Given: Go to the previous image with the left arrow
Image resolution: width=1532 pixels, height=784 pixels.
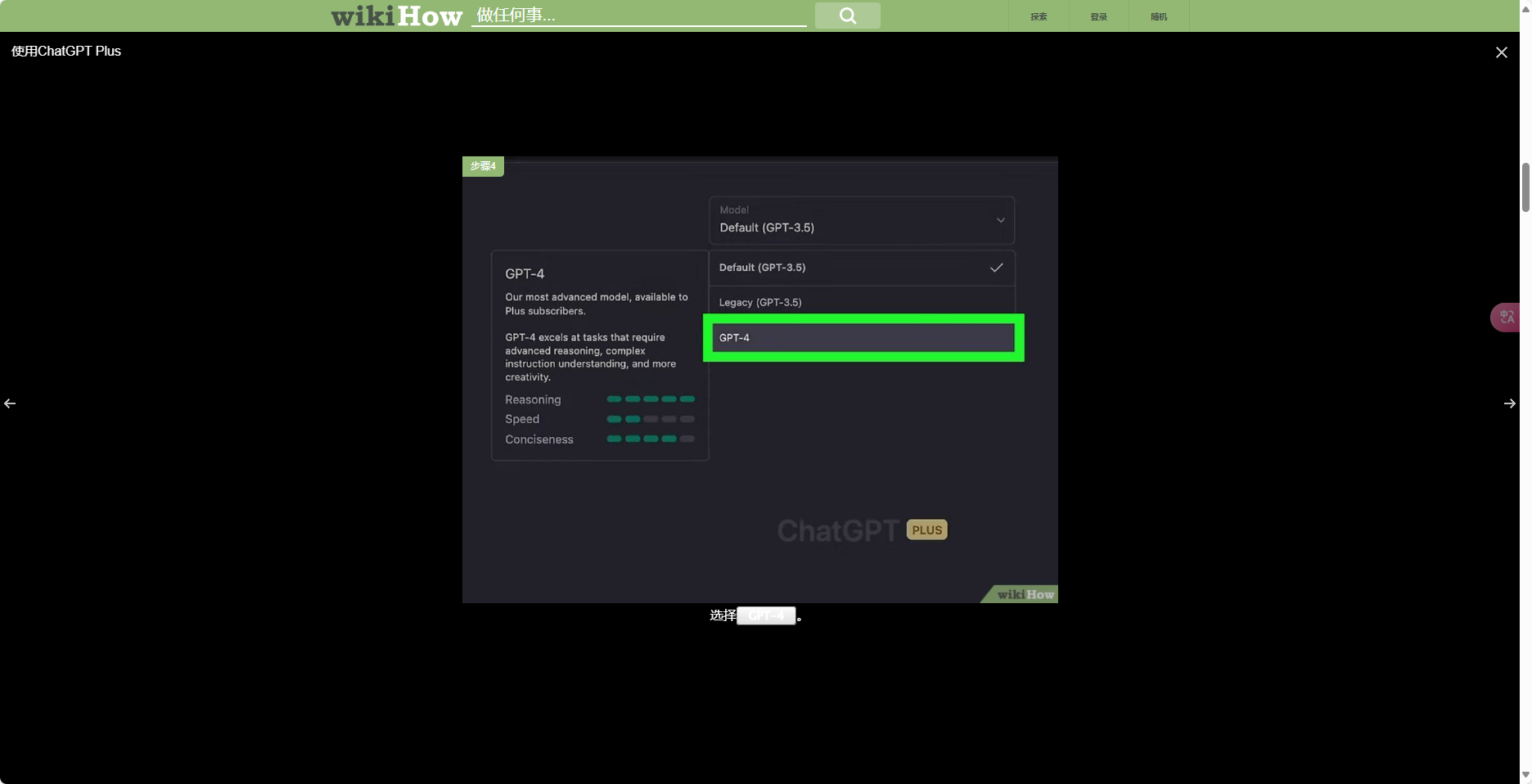Looking at the screenshot, I should coord(10,403).
